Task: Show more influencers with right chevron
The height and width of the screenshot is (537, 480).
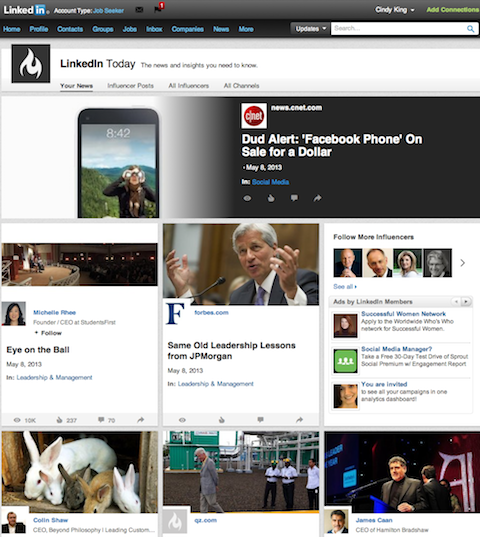Action: 463,263
